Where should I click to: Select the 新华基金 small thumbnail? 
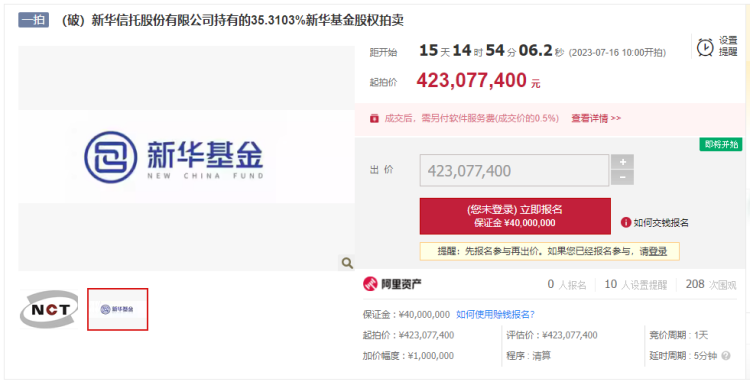[118, 309]
